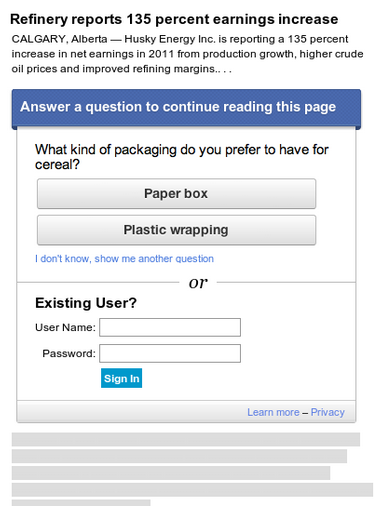
Task: Click the article summary paragraph text
Action: tap(187, 54)
